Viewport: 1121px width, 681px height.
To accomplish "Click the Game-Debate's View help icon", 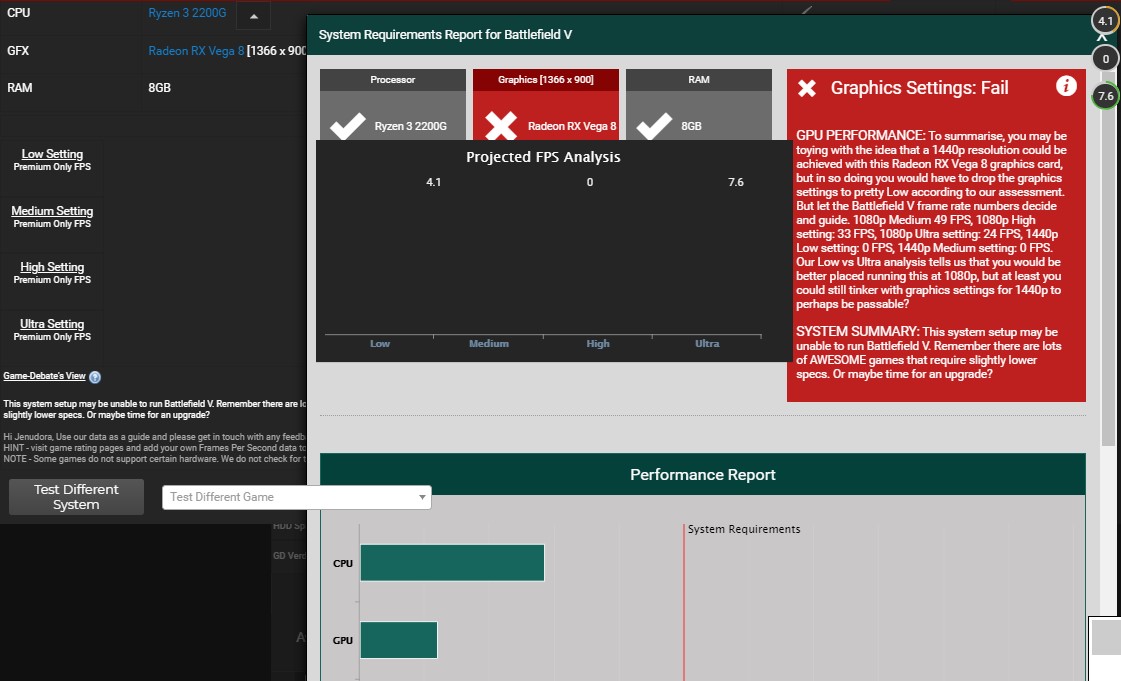I will pyautogui.click(x=95, y=377).
